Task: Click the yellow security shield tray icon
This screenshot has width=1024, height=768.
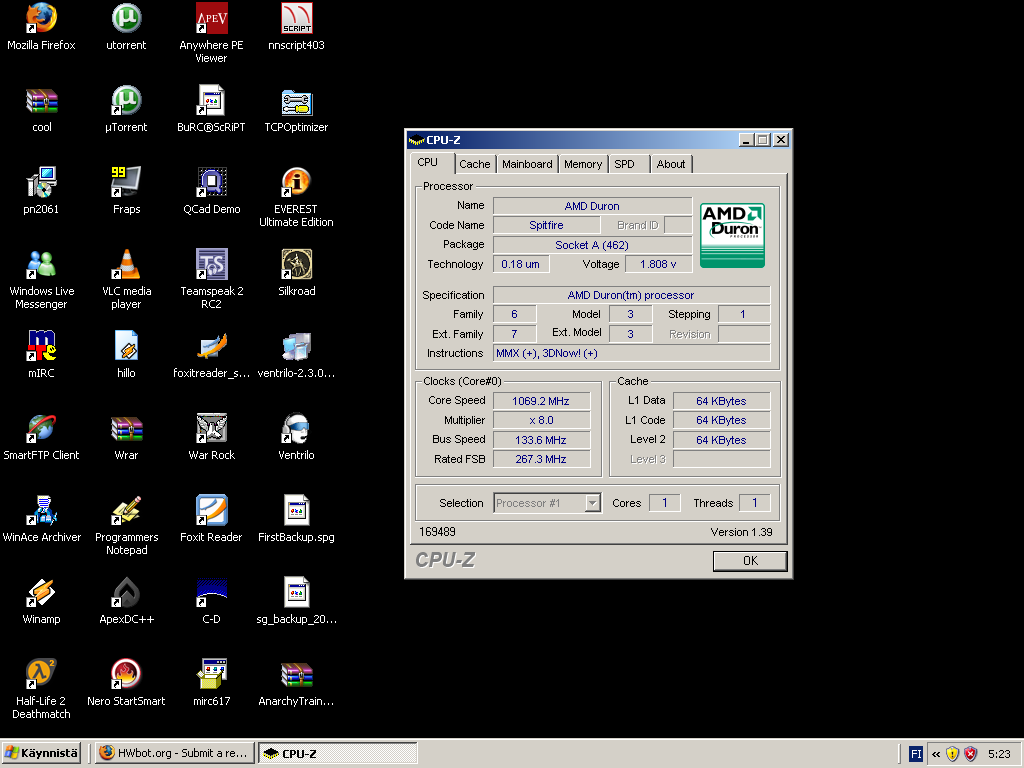Action: (x=952, y=754)
